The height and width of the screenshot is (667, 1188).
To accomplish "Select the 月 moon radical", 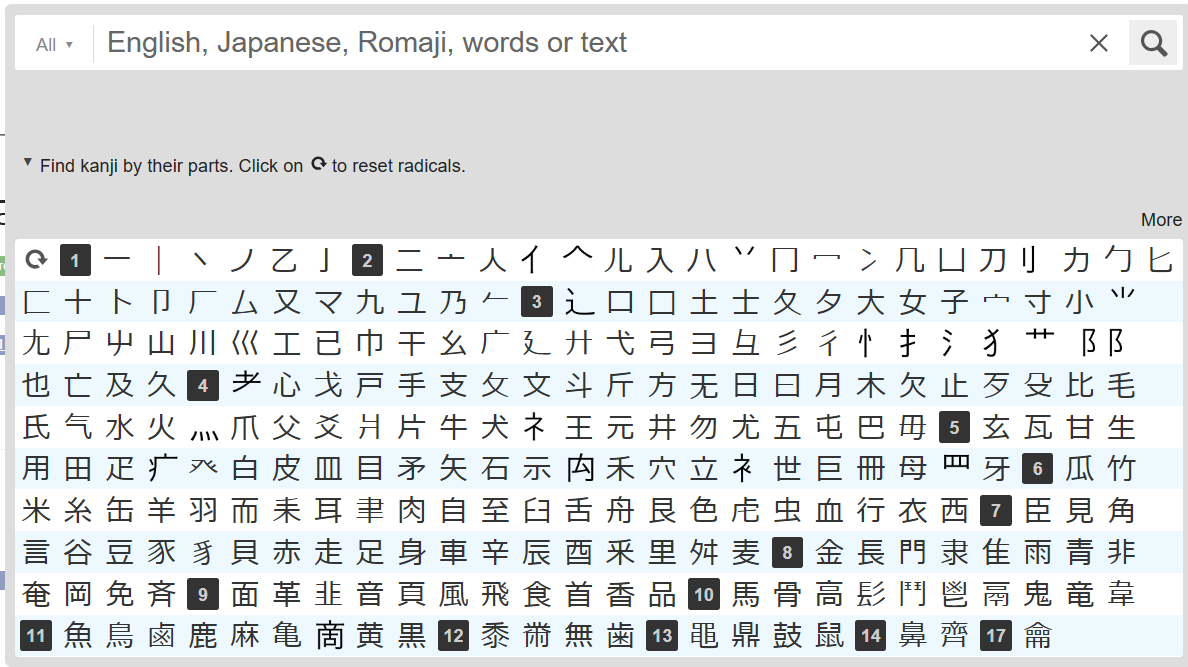I will (x=829, y=385).
